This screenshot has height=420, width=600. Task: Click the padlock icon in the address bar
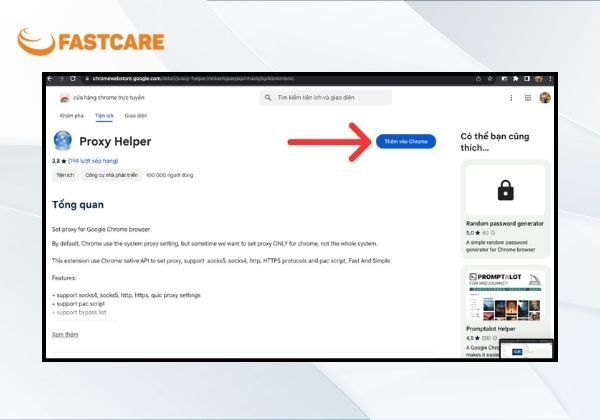pyautogui.click(x=87, y=78)
